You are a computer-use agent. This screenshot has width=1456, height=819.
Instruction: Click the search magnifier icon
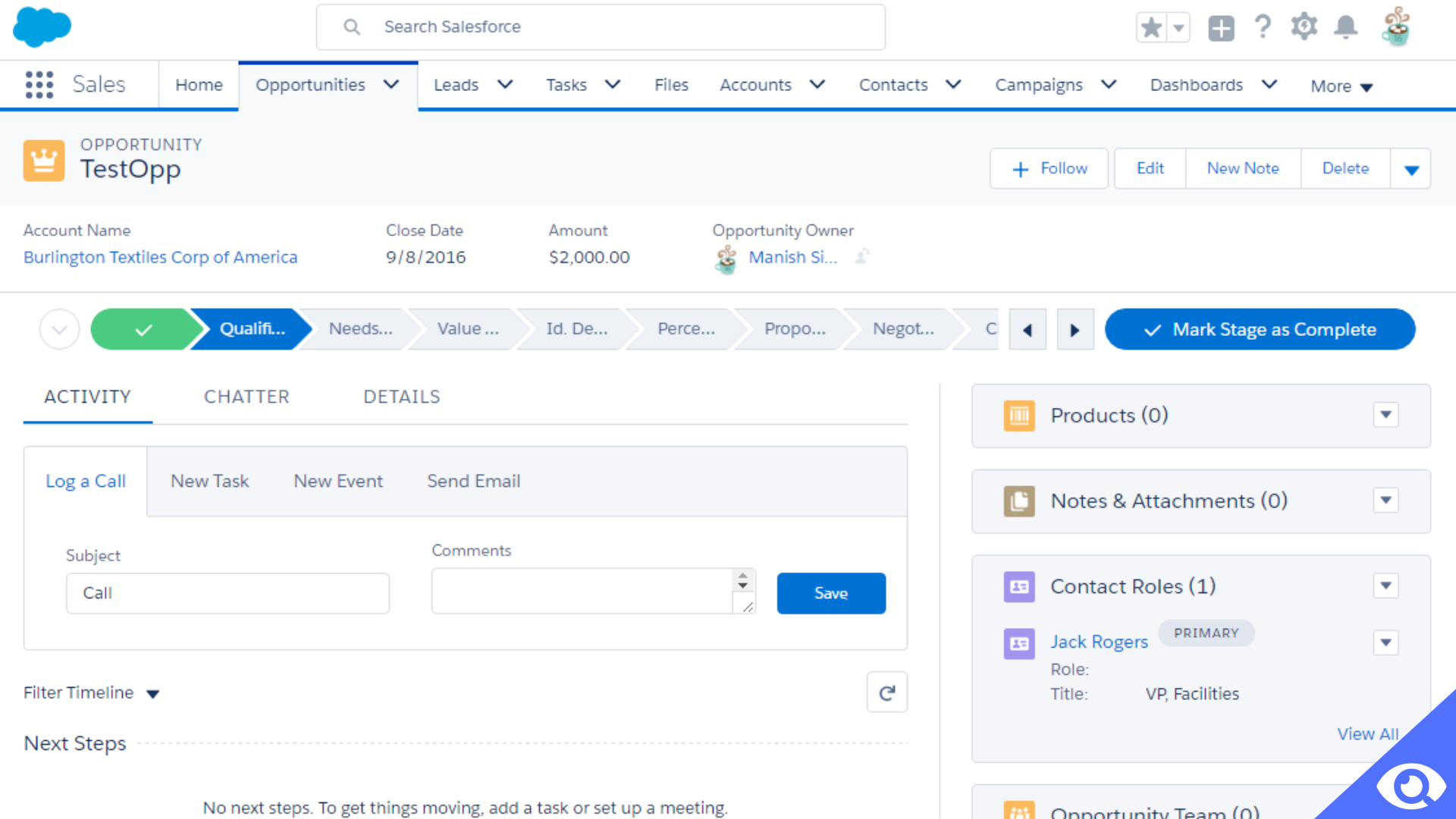coord(352,27)
